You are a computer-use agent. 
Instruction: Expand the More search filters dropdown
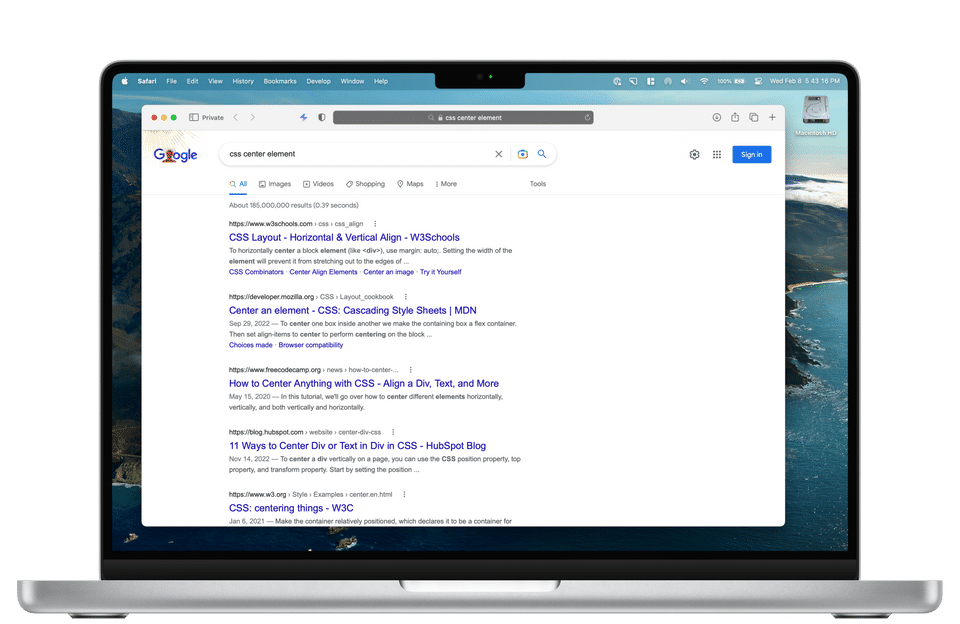point(446,184)
